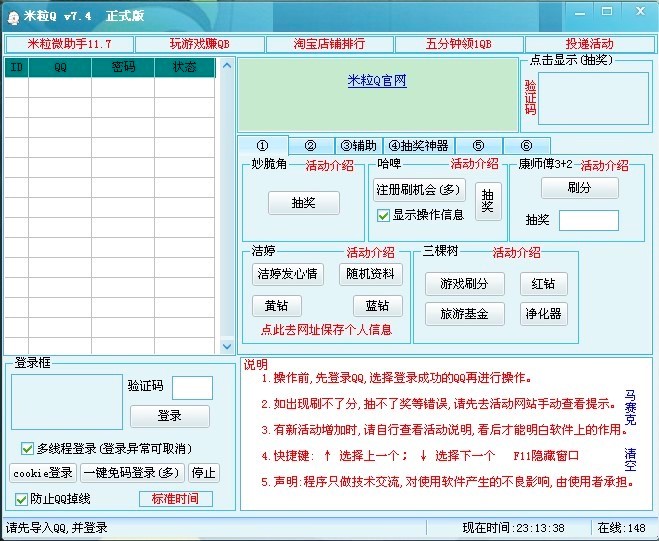Open the 米粒Q官网 link
The width and height of the screenshot is (659, 541).
pos(377,80)
